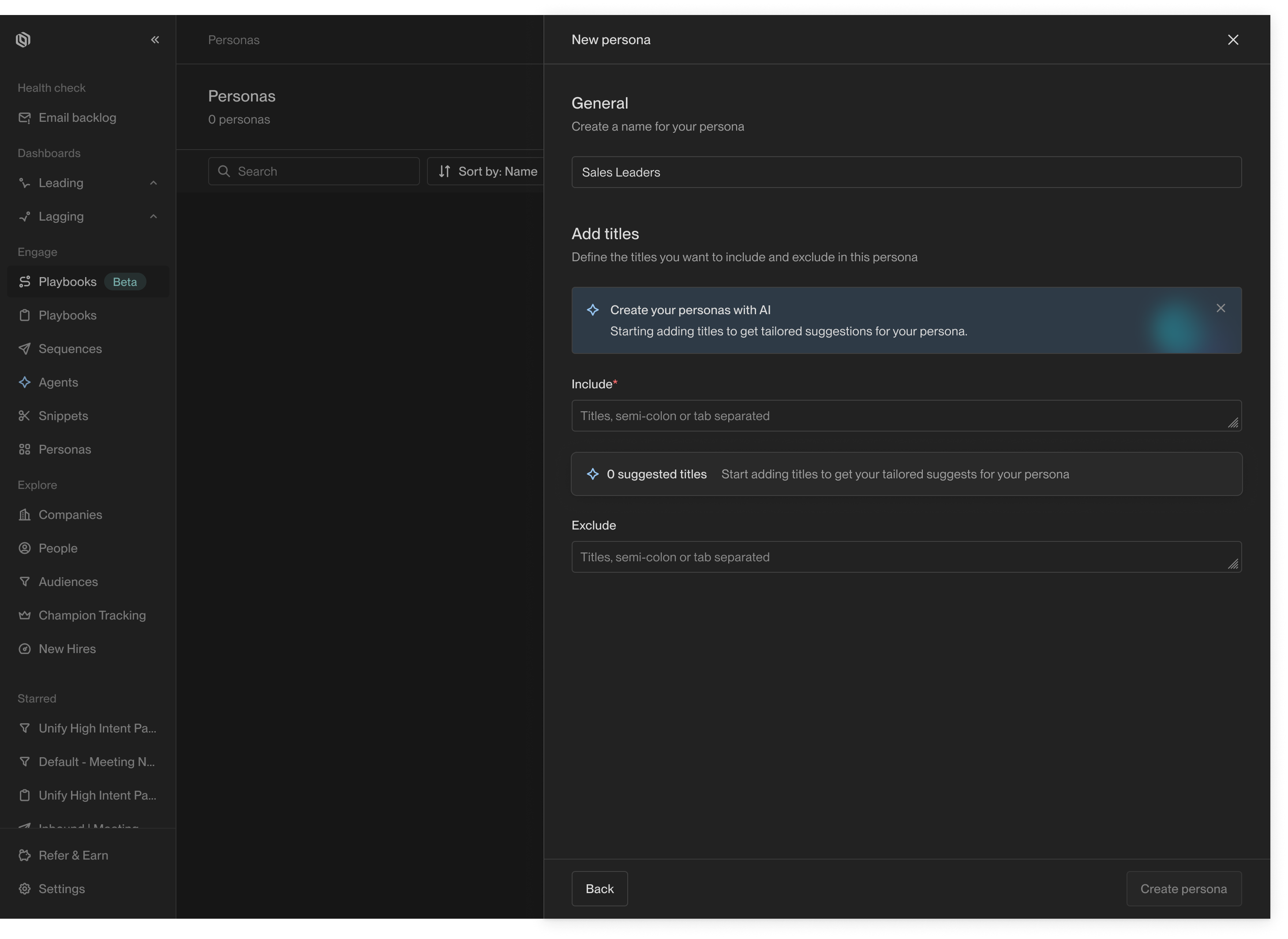1288x939 pixels.
Task: Dismiss the Create personas with AI banner
Action: (1221, 308)
